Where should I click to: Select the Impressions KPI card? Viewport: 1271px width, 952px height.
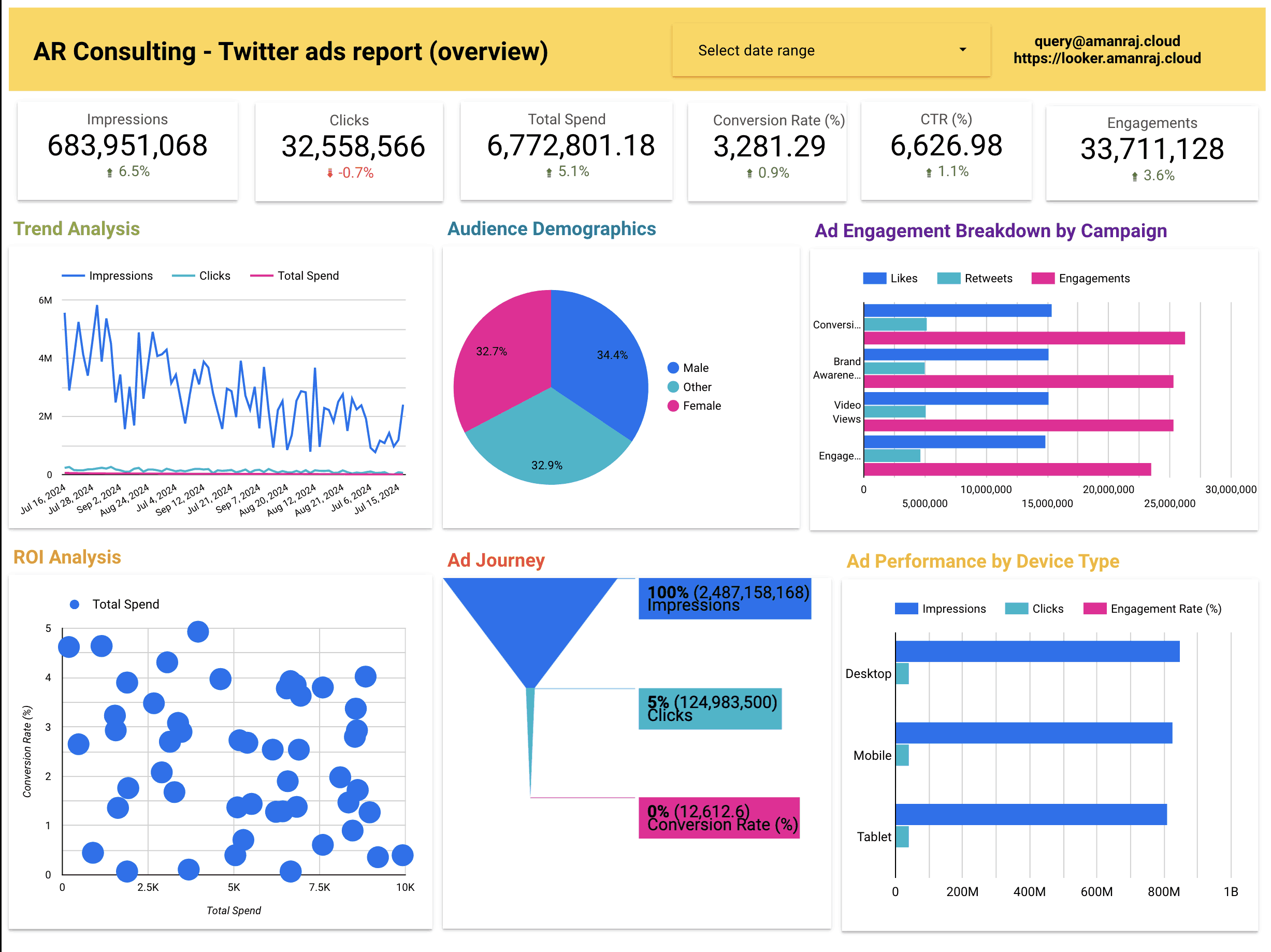click(127, 151)
